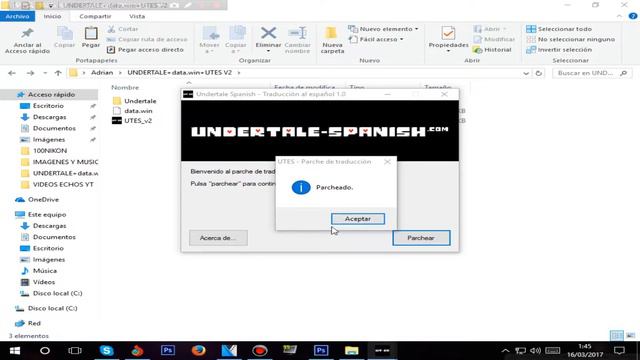Click Copiar ruta de acceso
640x360 pixels.
[147, 39]
